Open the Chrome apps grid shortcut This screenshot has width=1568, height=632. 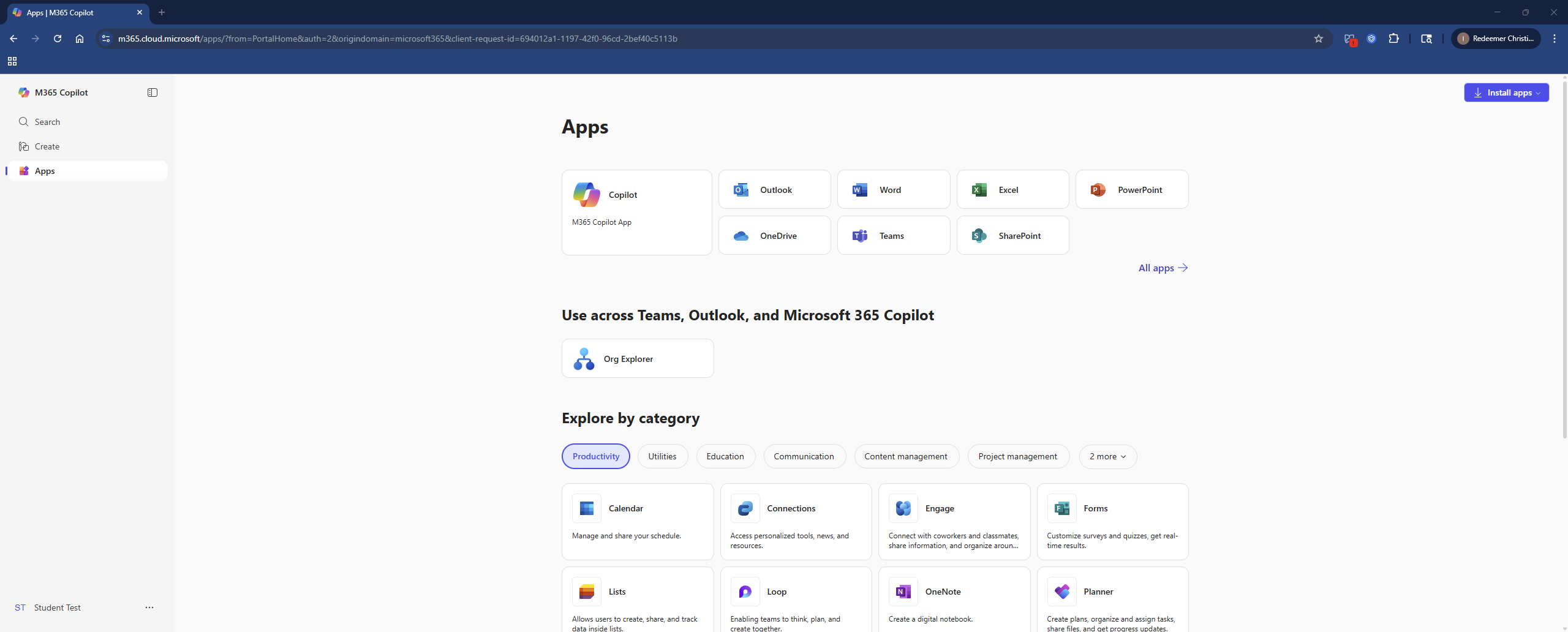point(12,61)
